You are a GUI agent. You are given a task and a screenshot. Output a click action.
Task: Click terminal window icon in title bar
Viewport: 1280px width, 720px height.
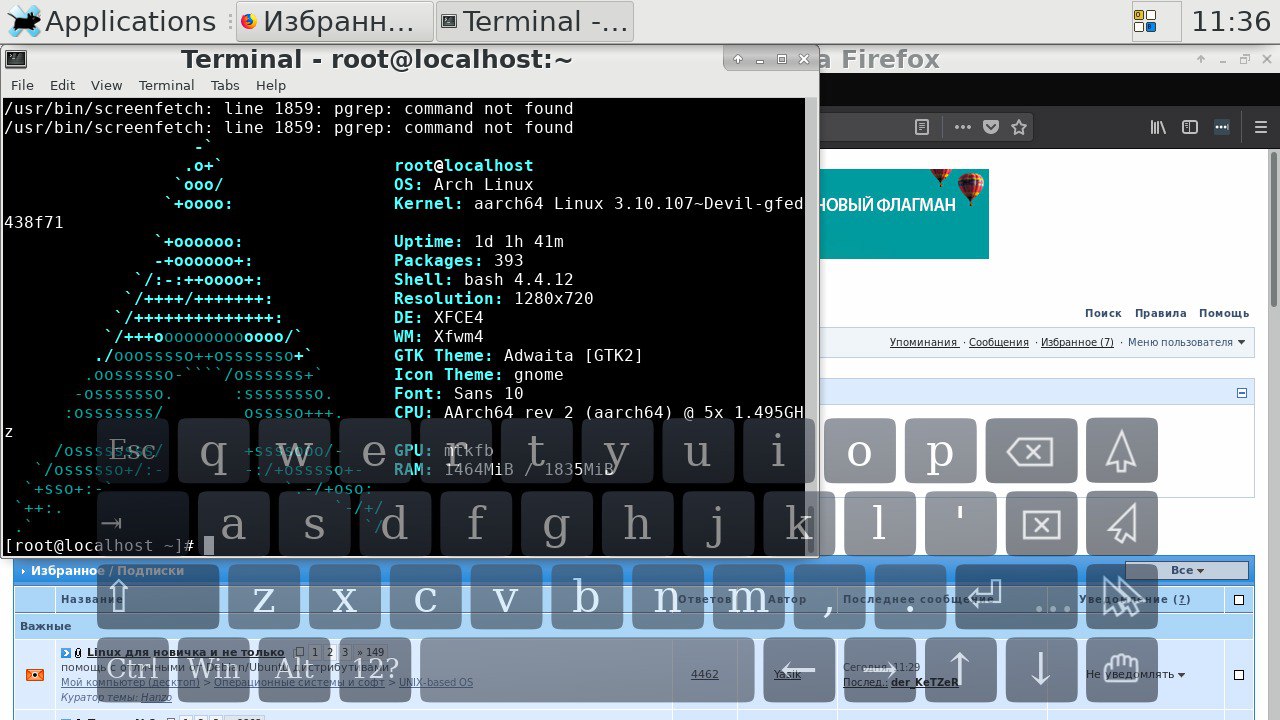pos(16,59)
